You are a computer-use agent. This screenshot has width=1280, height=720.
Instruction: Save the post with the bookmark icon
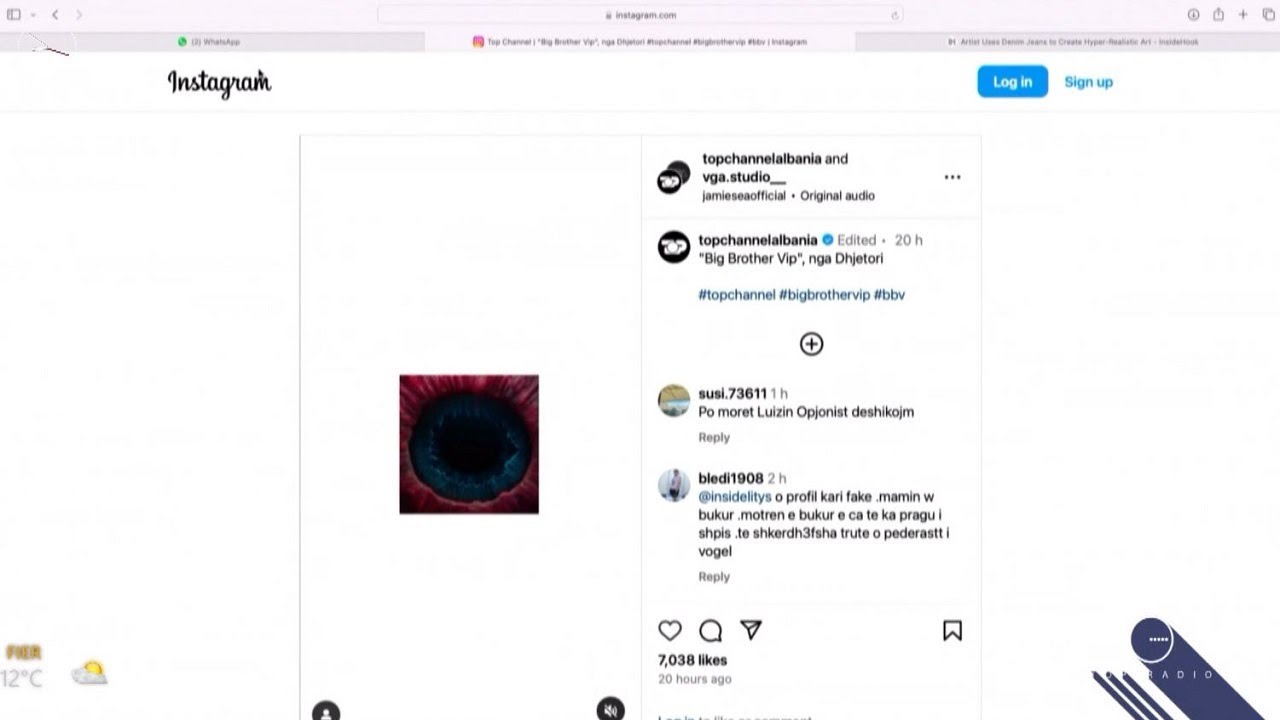952,630
